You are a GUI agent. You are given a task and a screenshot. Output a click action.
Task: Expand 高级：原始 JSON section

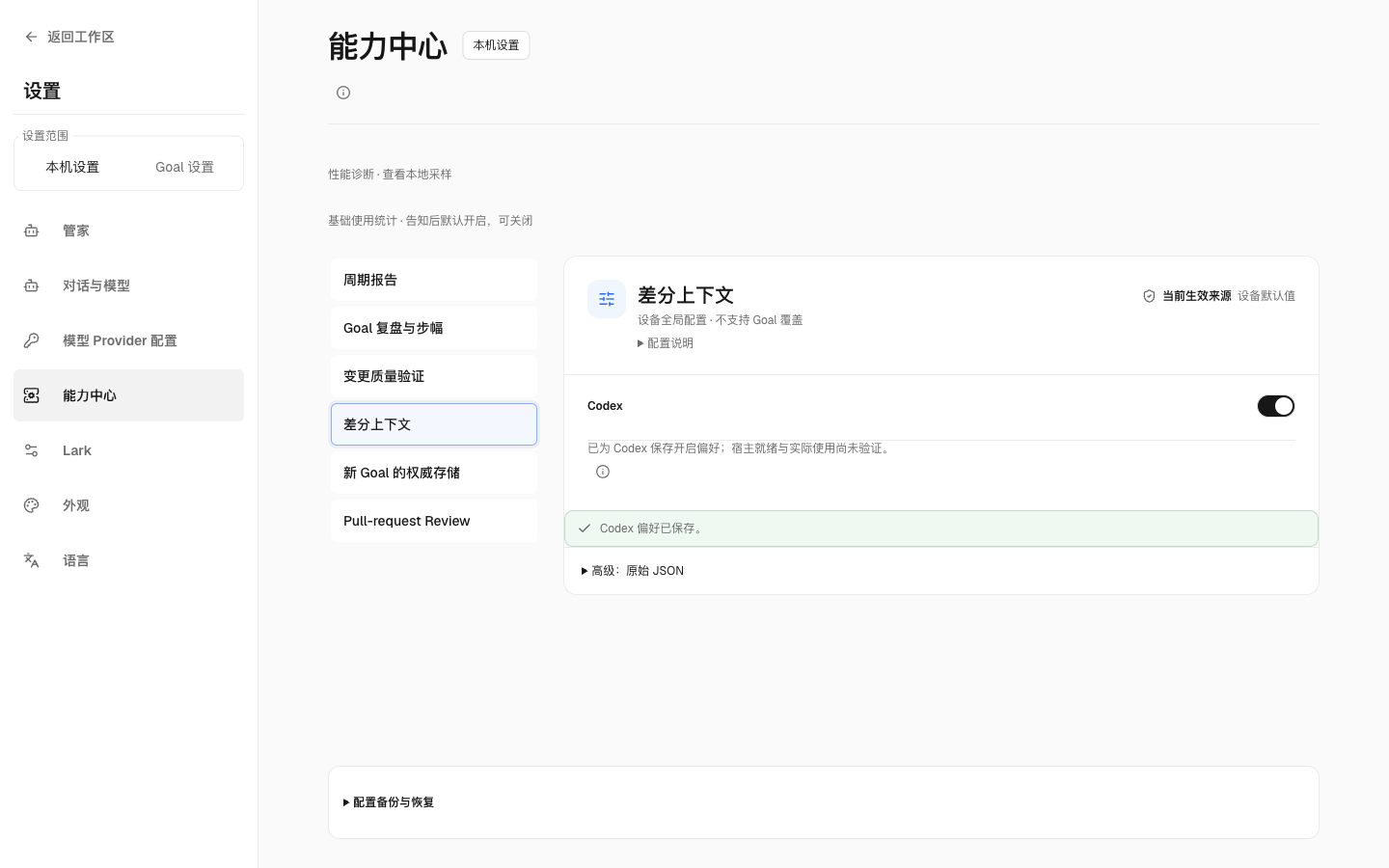[633, 571]
